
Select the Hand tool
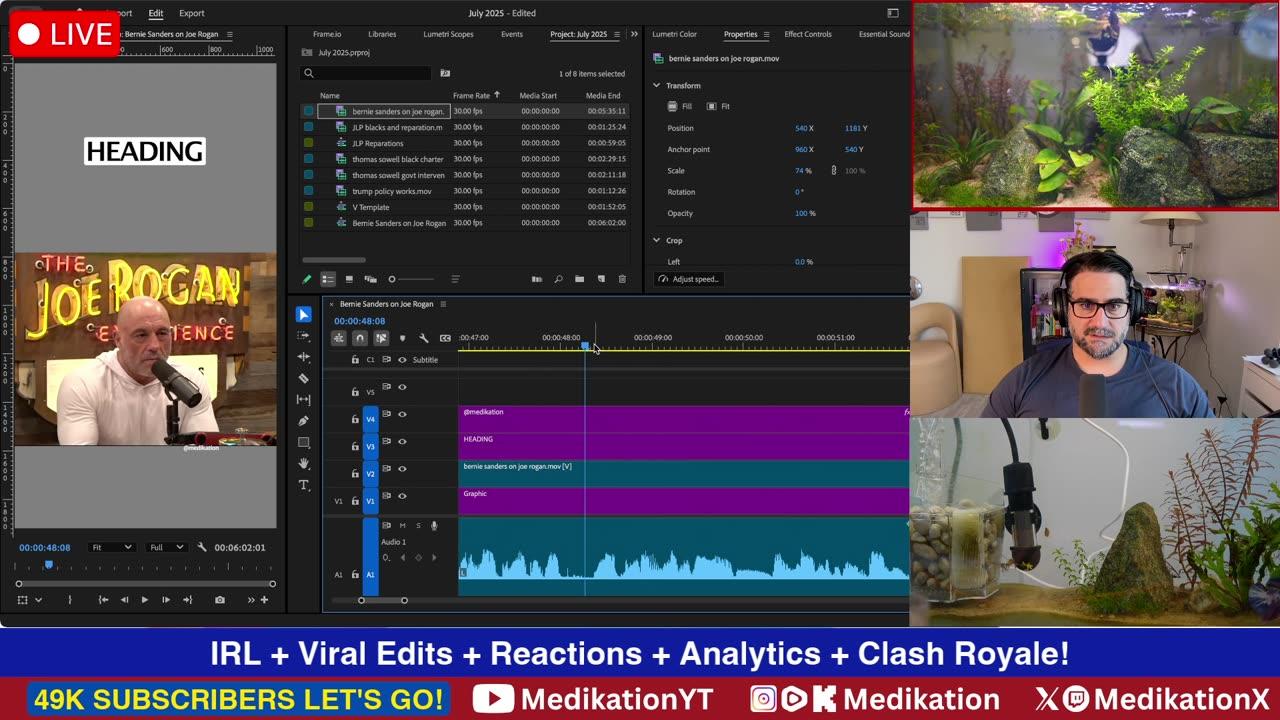coord(304,463)
